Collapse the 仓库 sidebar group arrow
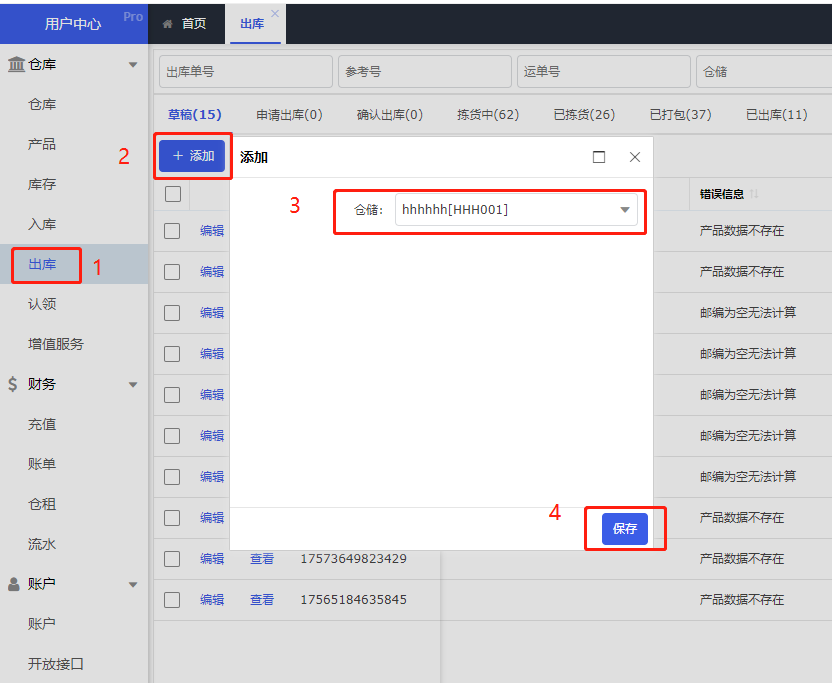This screenshot has width=832, height=683. (x=133, y=65)
